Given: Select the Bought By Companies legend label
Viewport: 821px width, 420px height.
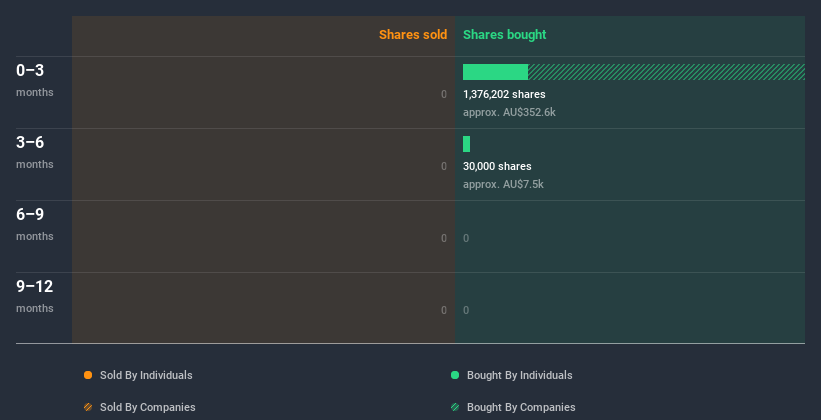Looking at the screenshot, I should coord(521,407).
